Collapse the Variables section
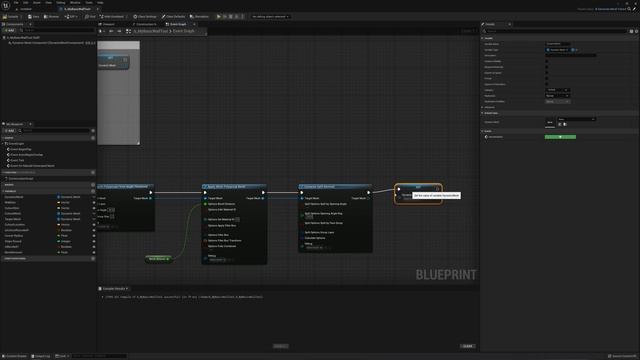Image resolution: width=640 pixels, height=360 pixels. tap(3, 191)
